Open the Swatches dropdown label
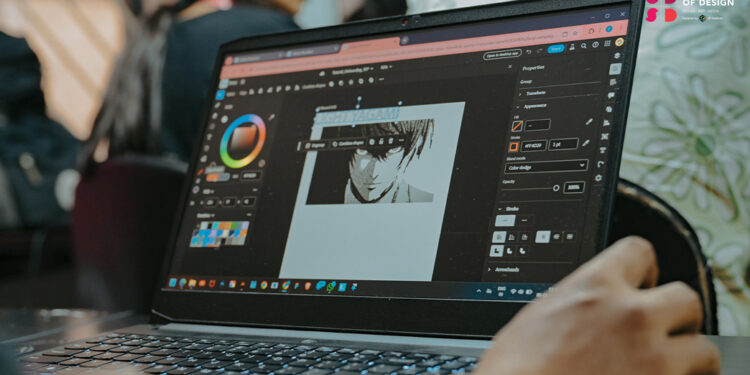Screen dimensions: 750x375 (x=205, y=215)
